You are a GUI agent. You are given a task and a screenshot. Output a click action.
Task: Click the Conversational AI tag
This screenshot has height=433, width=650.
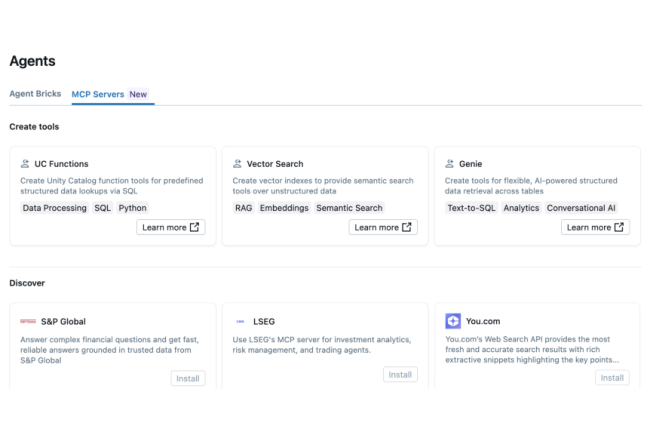(x=582, y=208)
